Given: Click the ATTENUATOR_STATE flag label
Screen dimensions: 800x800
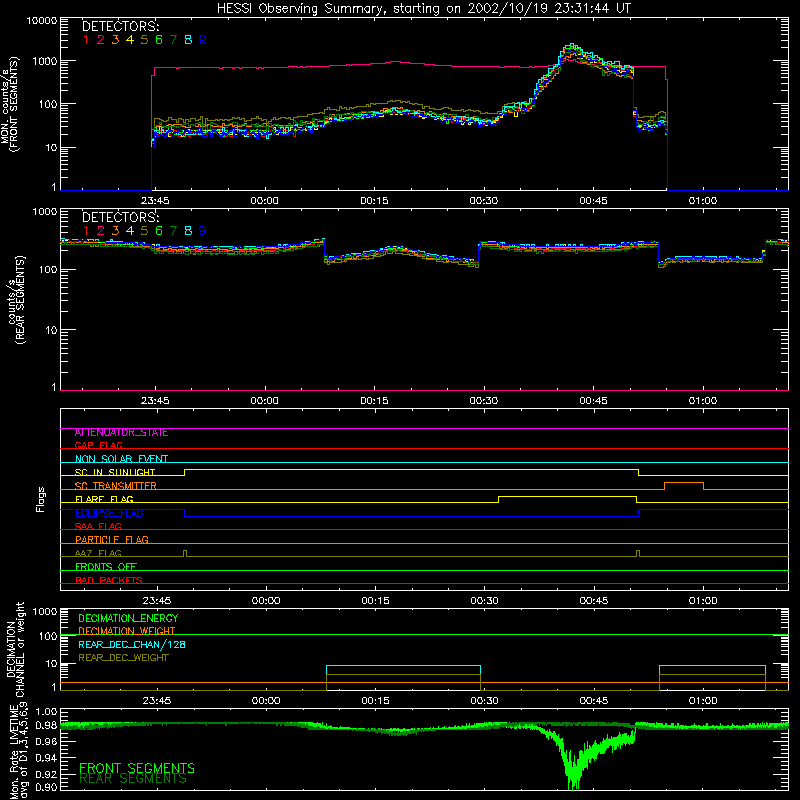Looking at the screenshot, I should [x=121, y=433].
